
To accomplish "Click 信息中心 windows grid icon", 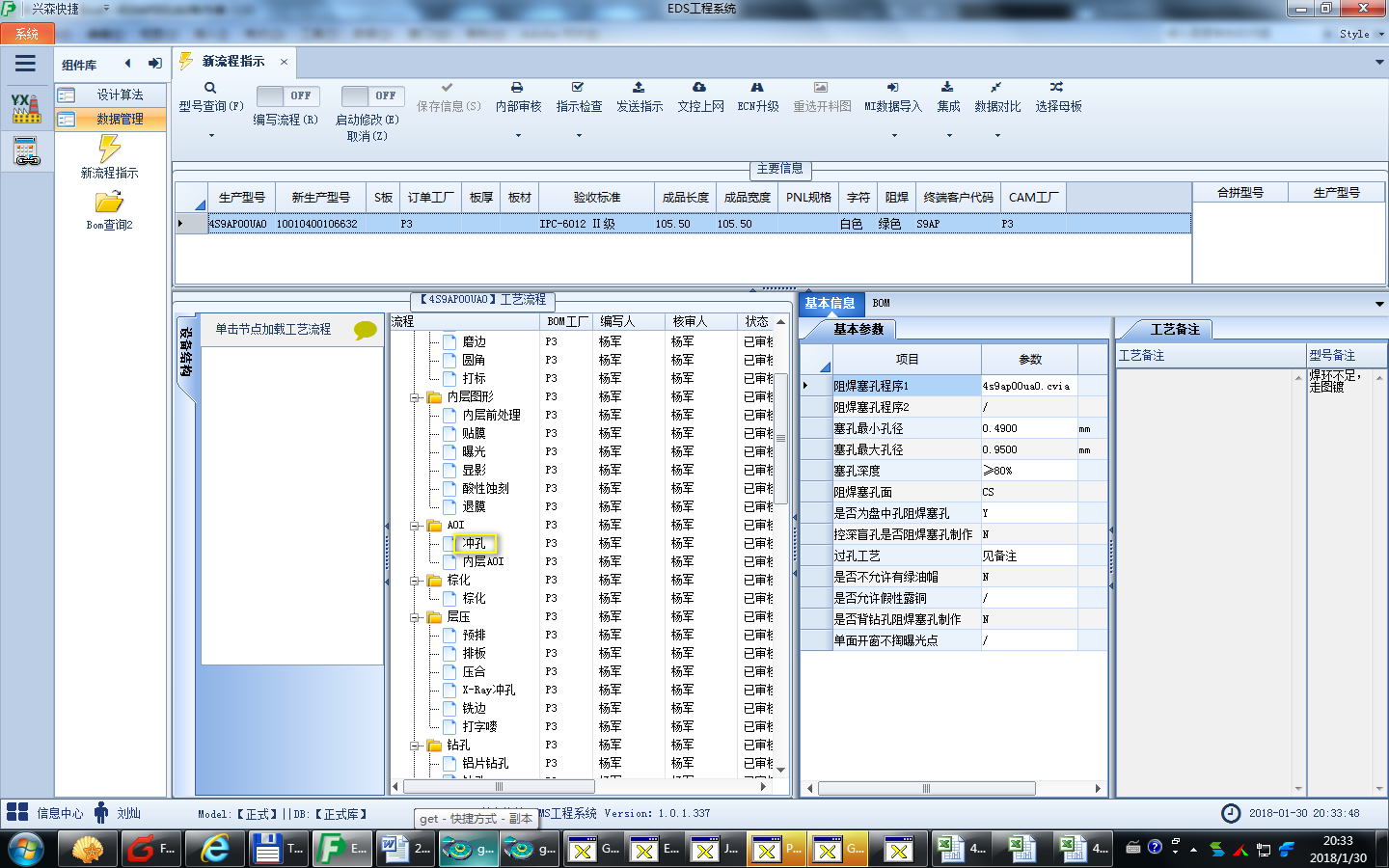I will [17, 812].
